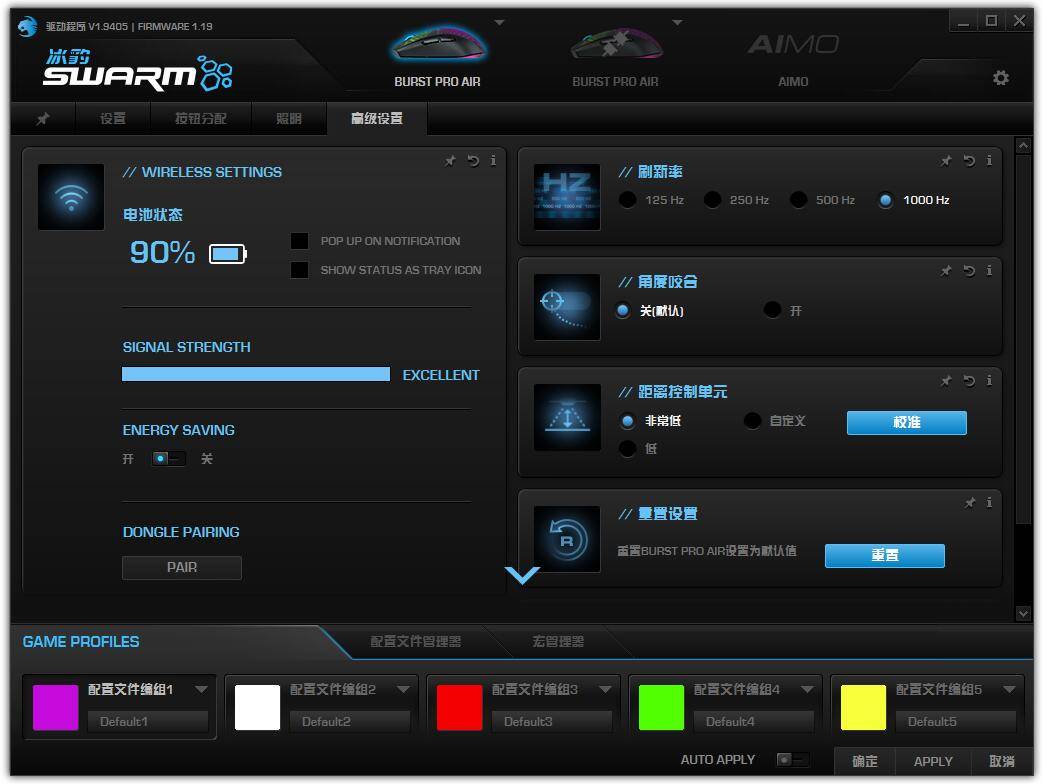The image size is (1044, 784).
Task: Expand the 配置文件编组5 profile dropdown
Action: [x=1009, y=689]
